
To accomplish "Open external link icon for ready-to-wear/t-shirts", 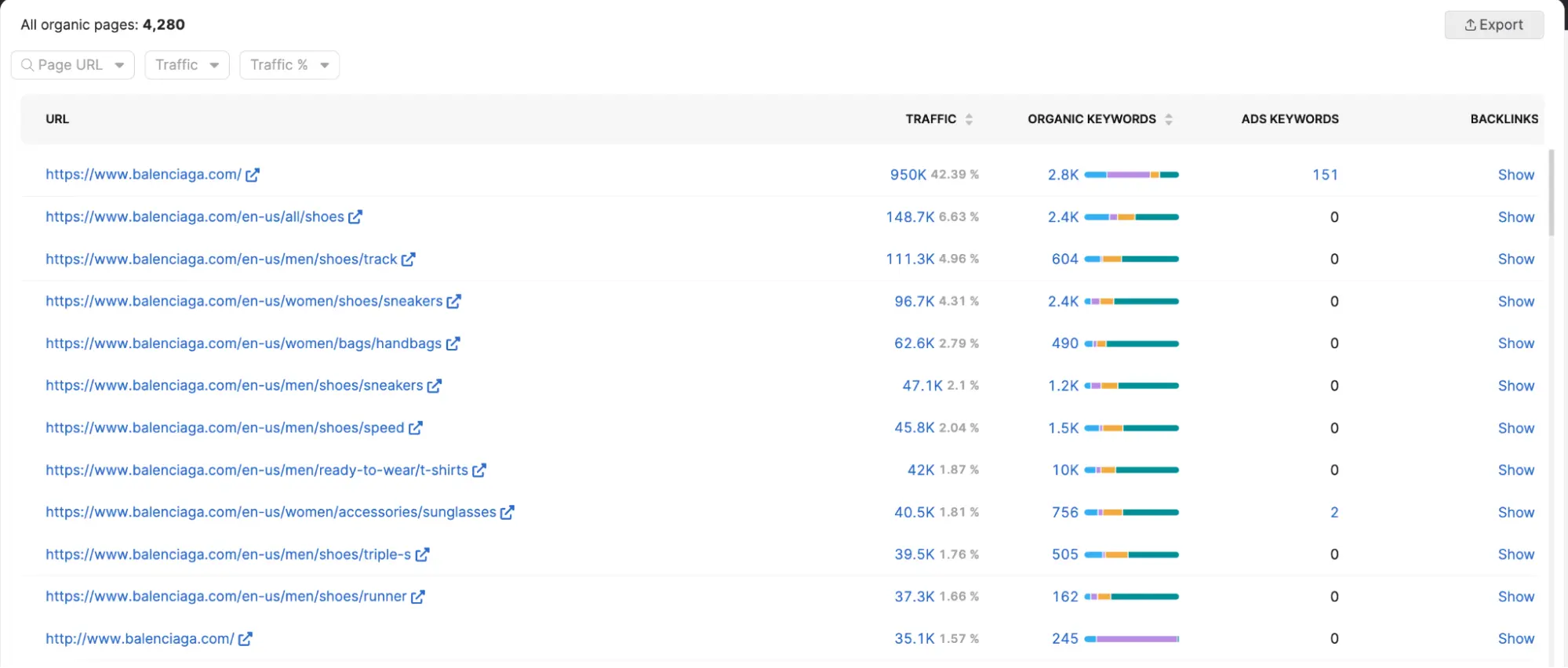I will click(x=478, y=470).
